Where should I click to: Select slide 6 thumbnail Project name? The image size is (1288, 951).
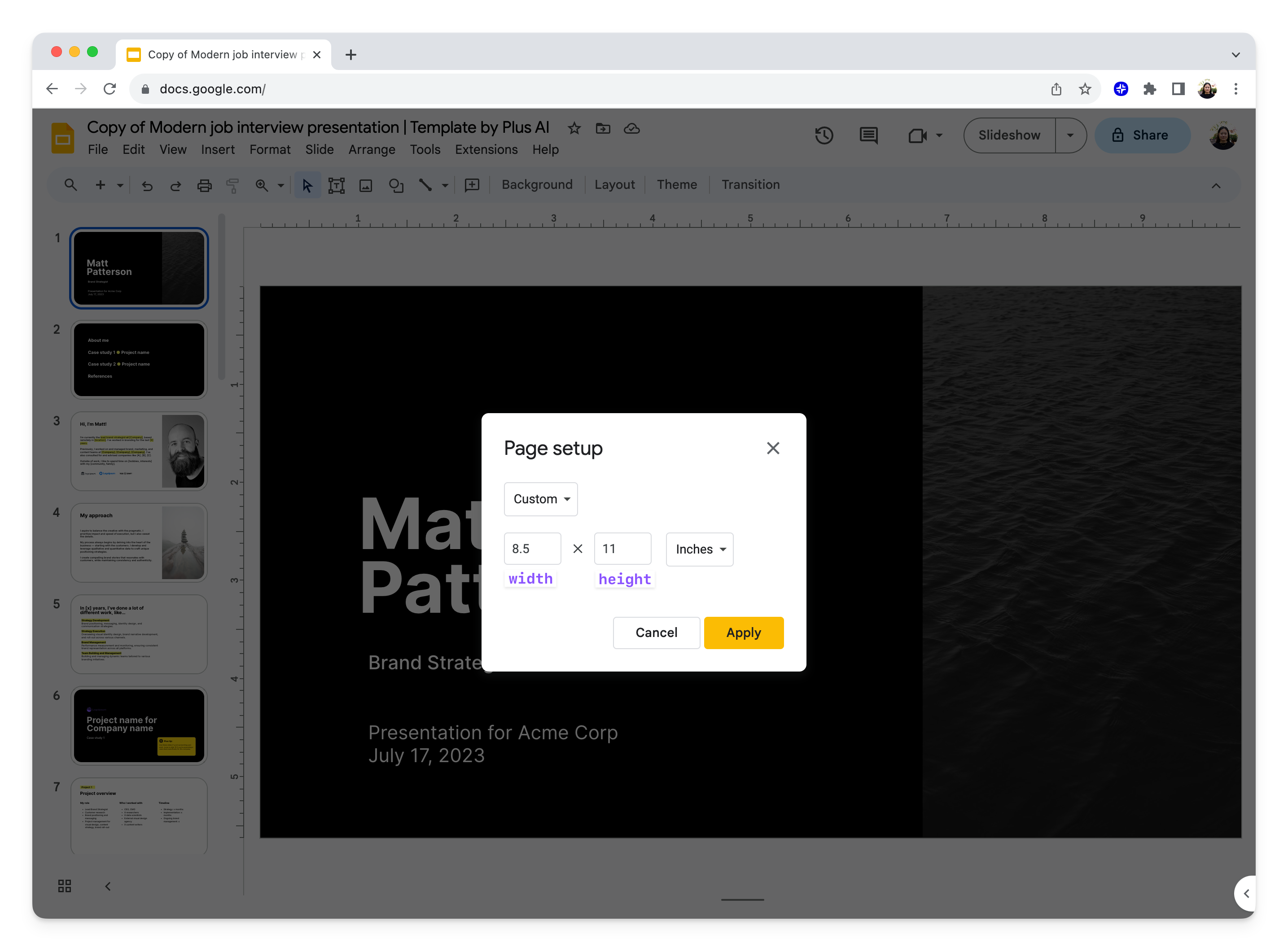139,726
